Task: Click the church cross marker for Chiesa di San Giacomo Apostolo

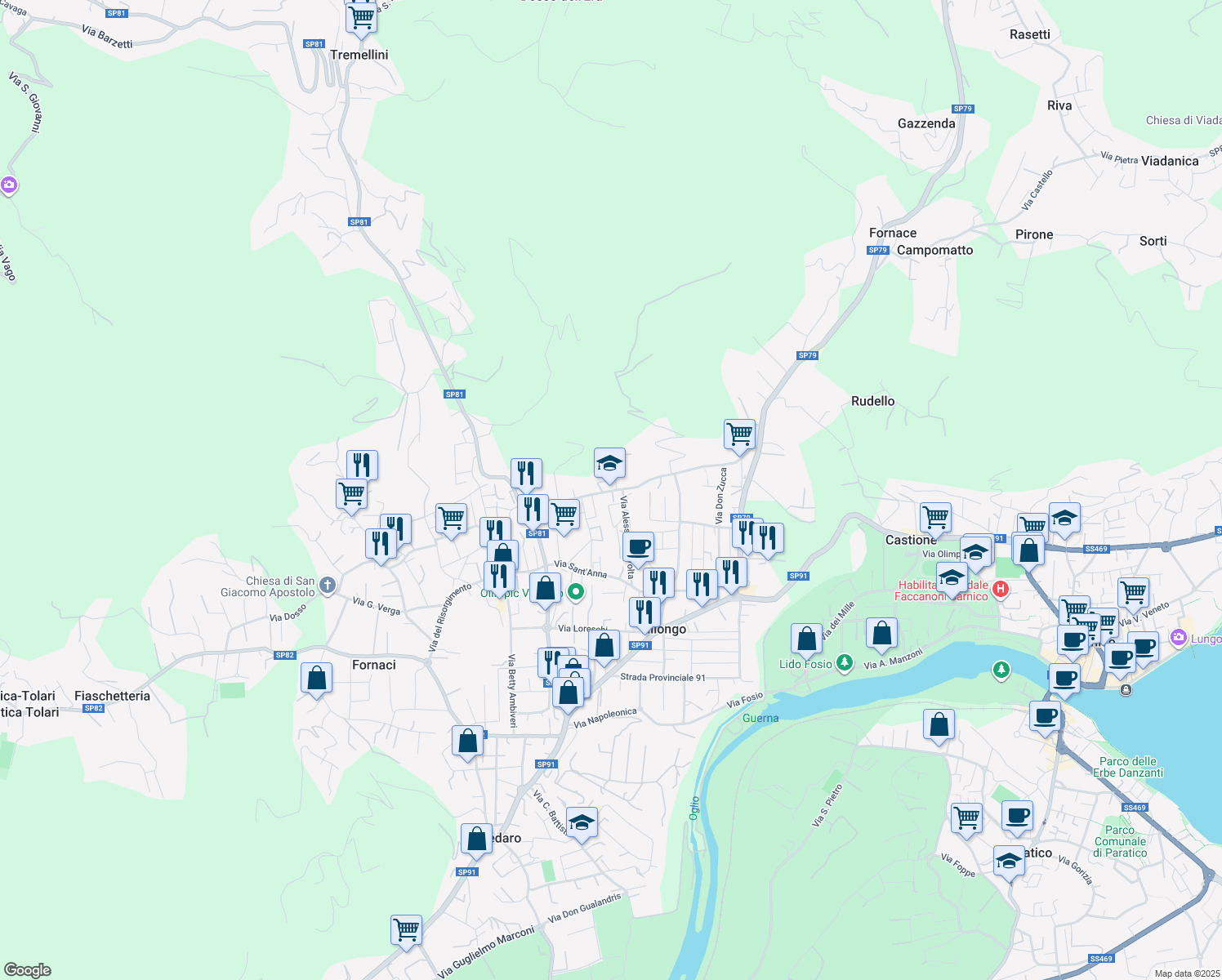Action: (x=327, y=585)
